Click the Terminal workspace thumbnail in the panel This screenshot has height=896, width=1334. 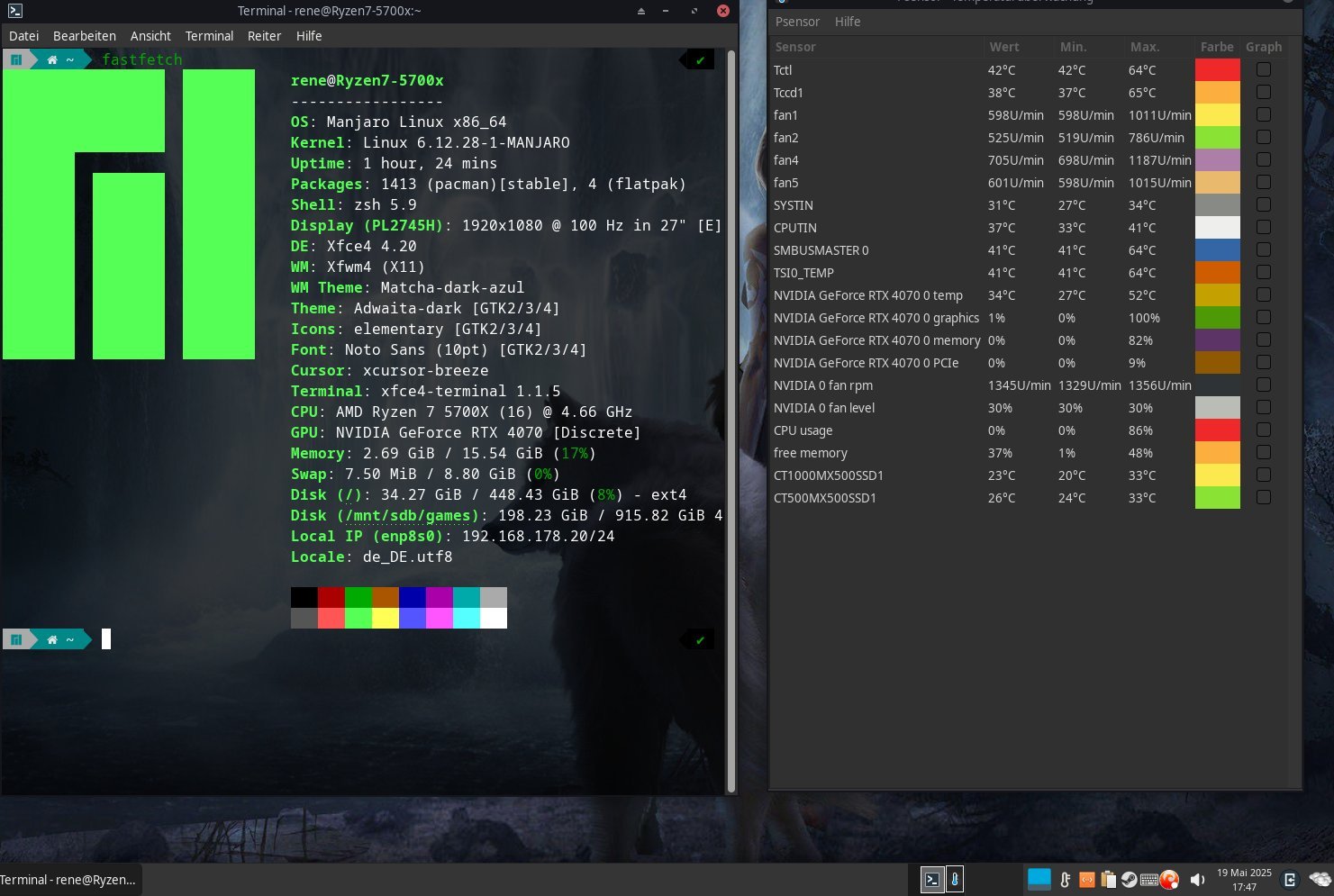[x=932, y=880]
